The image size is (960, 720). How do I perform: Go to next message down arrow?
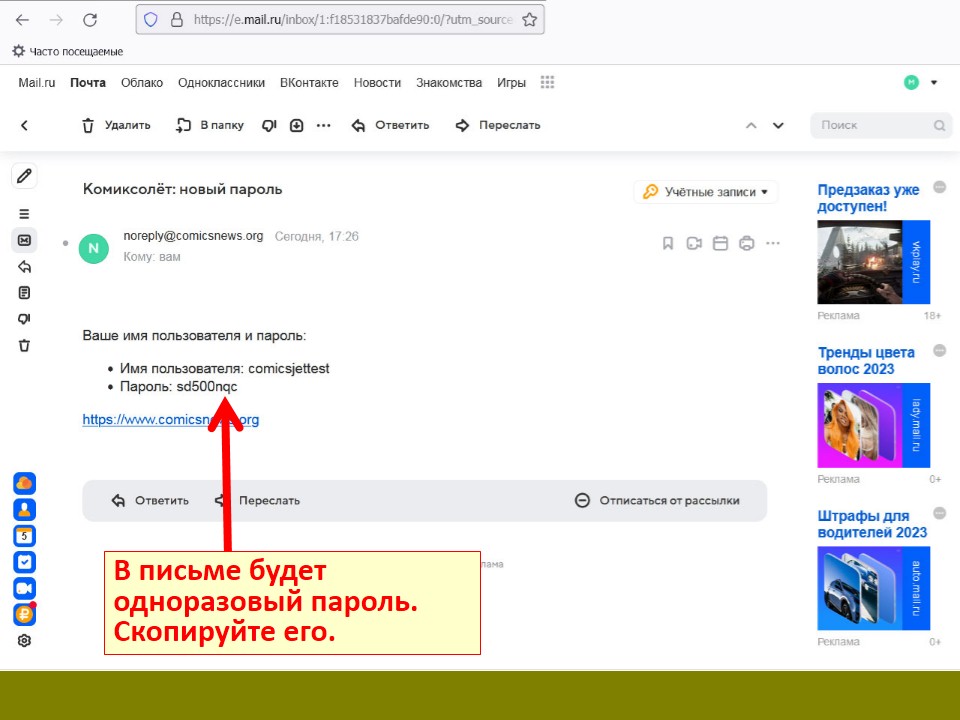778,126
